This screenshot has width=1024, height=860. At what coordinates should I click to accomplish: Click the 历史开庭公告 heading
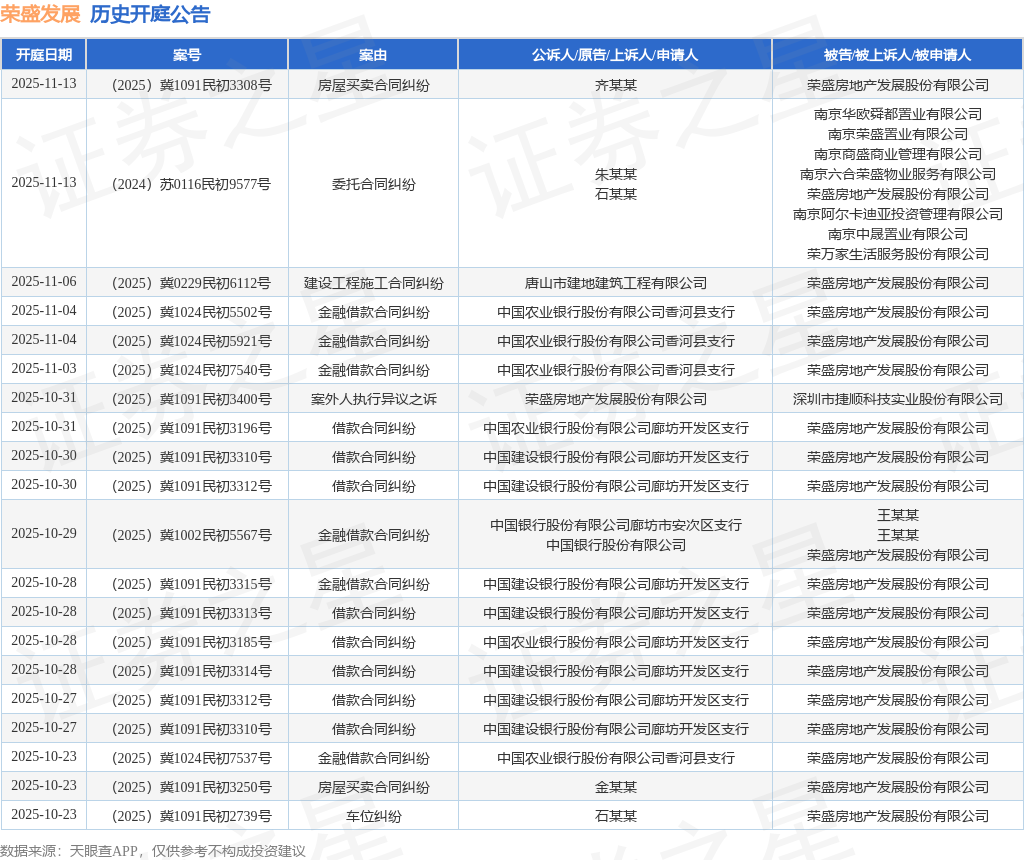click(x=150, y=14)
